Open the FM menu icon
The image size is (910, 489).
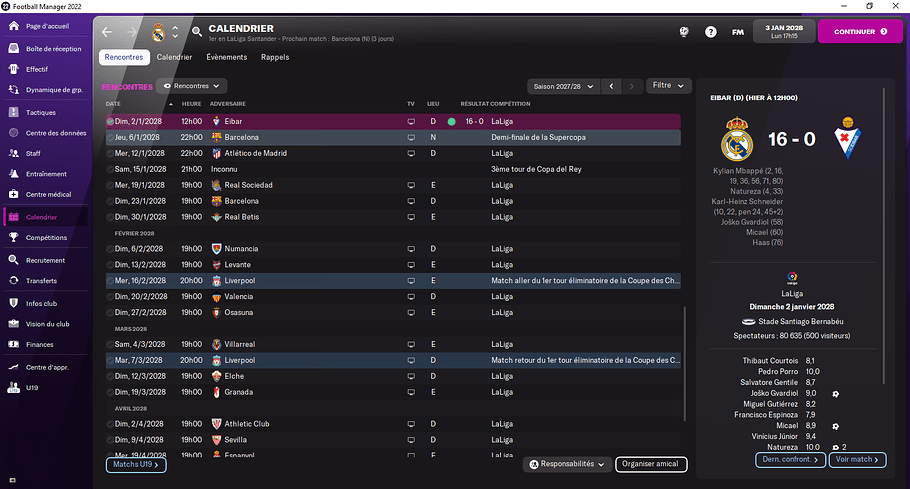point(738,32)
